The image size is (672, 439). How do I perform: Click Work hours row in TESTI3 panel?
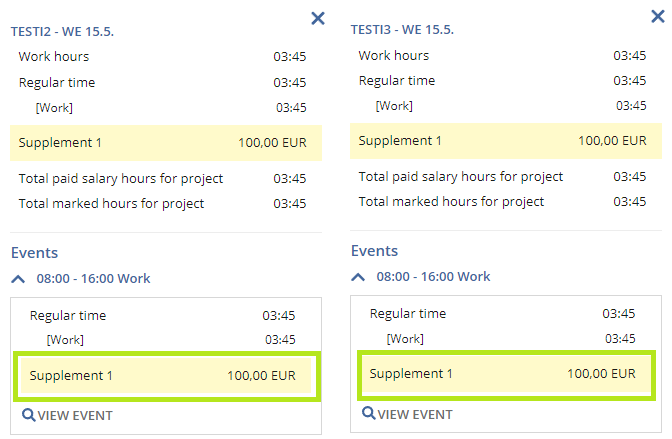[x=502, y=55]
